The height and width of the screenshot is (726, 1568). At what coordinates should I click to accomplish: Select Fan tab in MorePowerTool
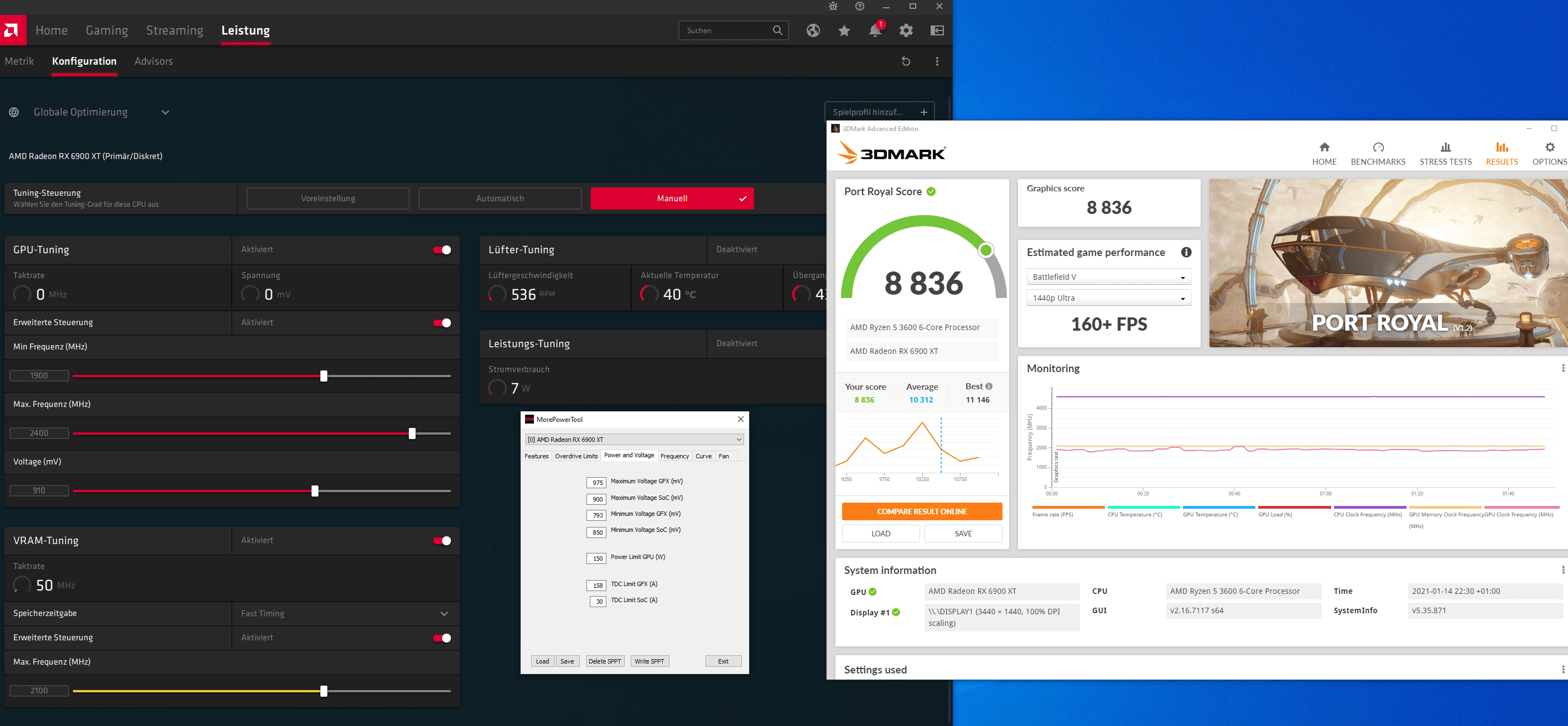[x=724, y=456]
